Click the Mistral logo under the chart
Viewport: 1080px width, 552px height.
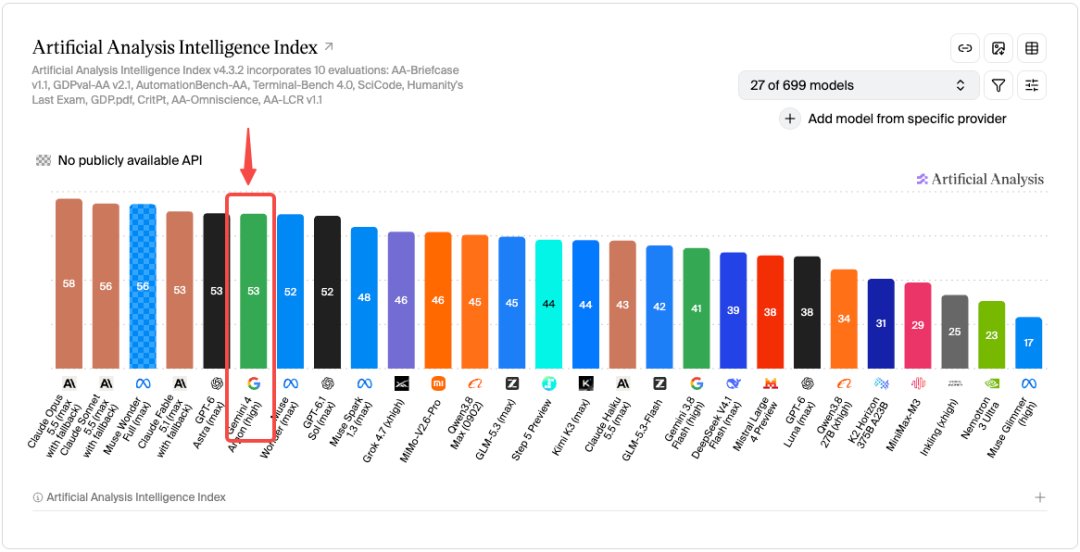click(x=770, y=384)
